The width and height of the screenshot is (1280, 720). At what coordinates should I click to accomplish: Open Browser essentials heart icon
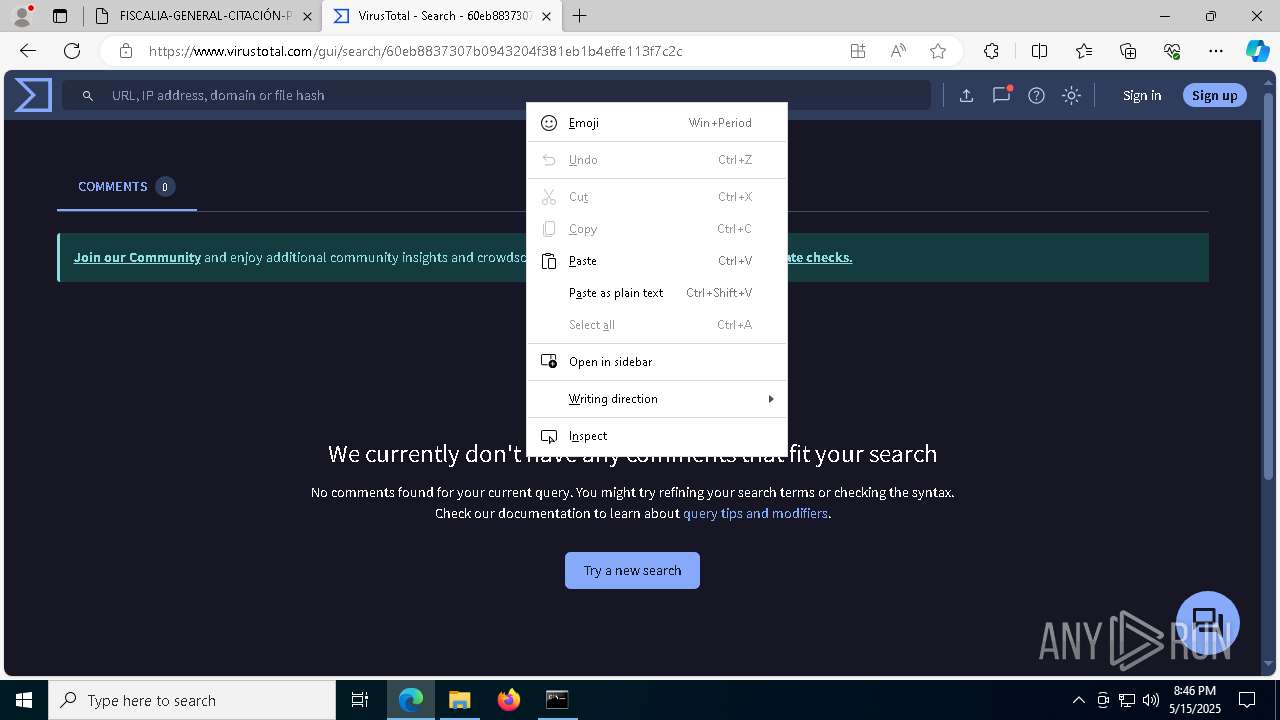pos(1172,51)
